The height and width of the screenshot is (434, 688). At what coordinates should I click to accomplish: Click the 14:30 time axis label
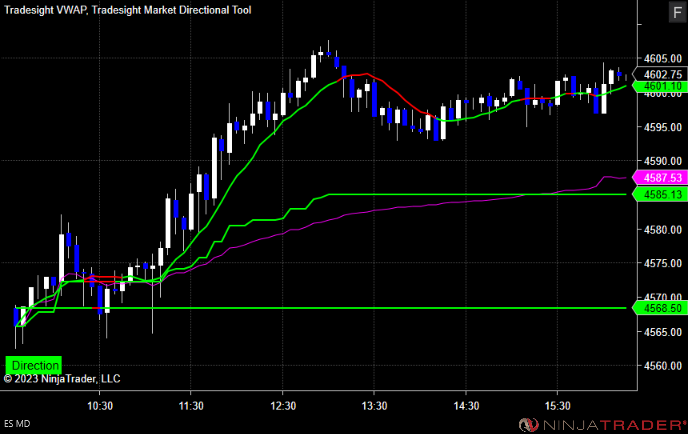pos(466,406)
